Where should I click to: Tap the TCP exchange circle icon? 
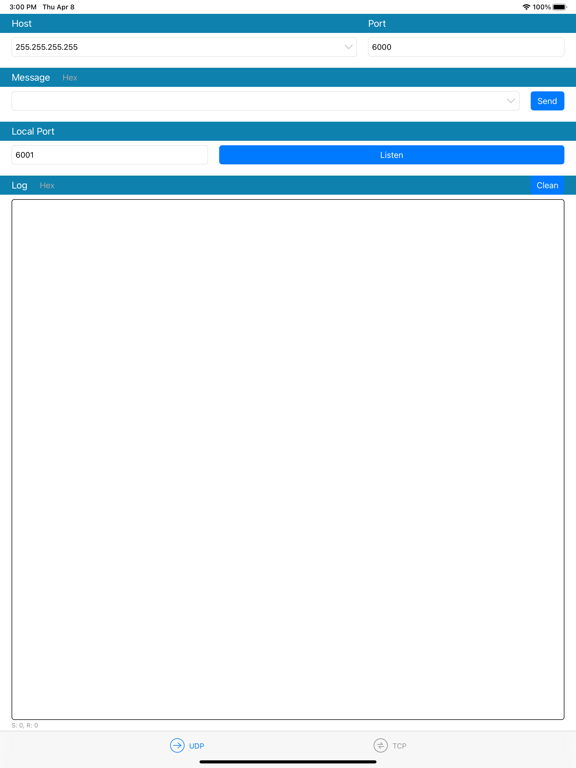(380, 745)
